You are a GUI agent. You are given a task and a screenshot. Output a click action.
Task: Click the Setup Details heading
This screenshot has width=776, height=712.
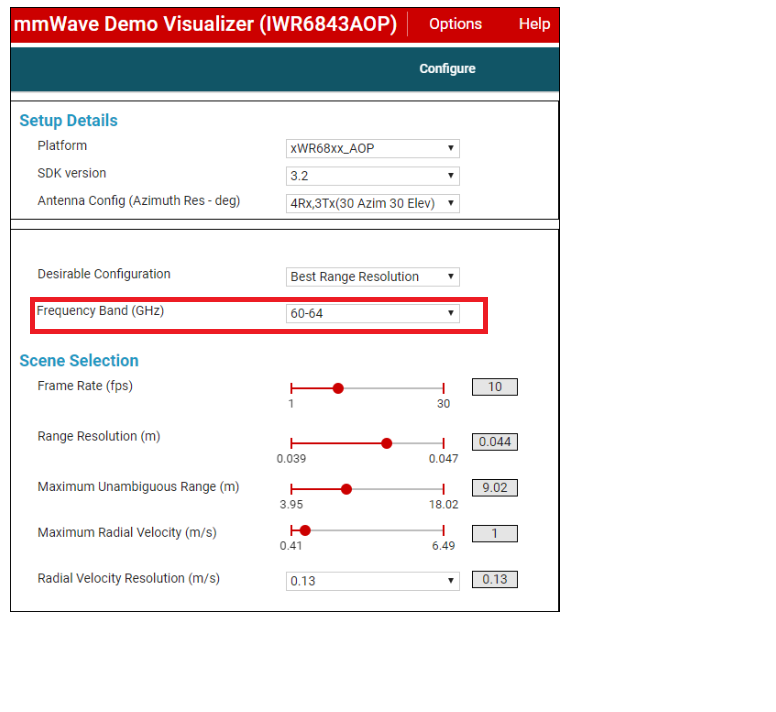[x=68, y=121]
